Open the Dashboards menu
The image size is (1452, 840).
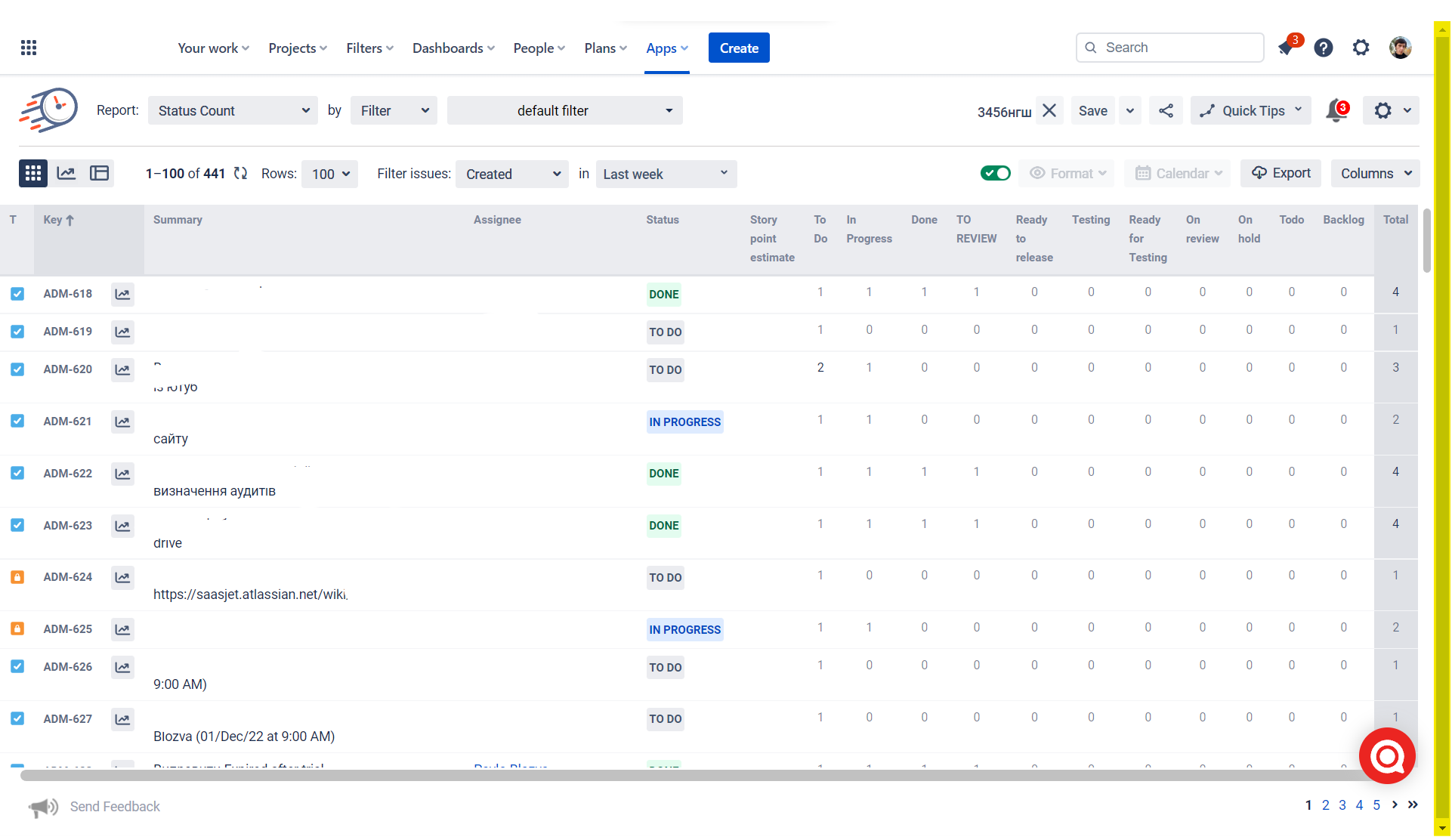(453, 48)
